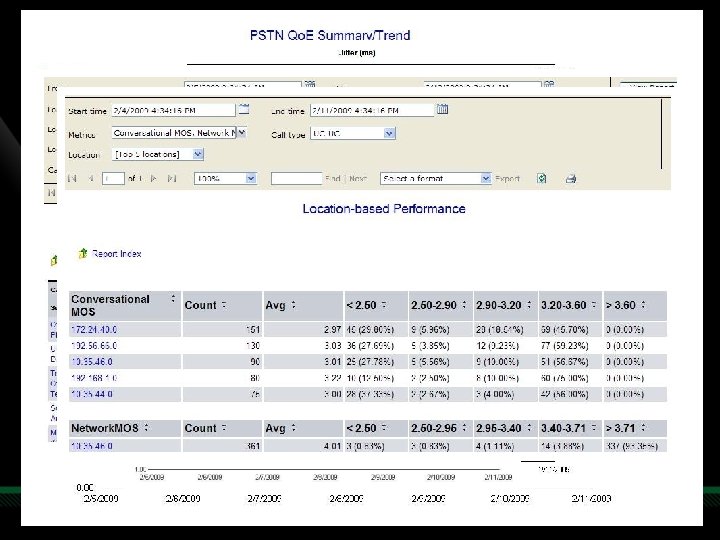Sort by > 3.71 column
Image resolution: width=720 pixels, height=540 pixels.
[x=643, y=428]
